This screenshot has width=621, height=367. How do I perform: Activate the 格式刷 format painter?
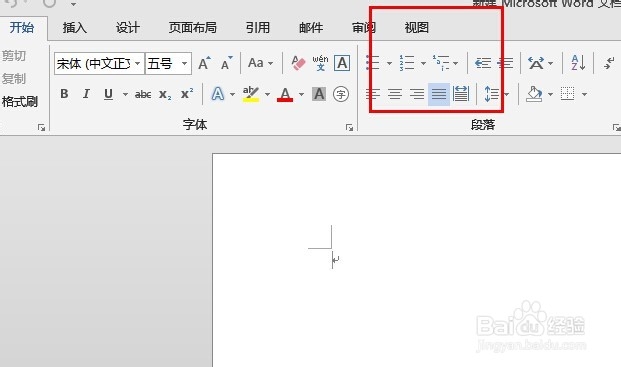(x=19, y=102)
